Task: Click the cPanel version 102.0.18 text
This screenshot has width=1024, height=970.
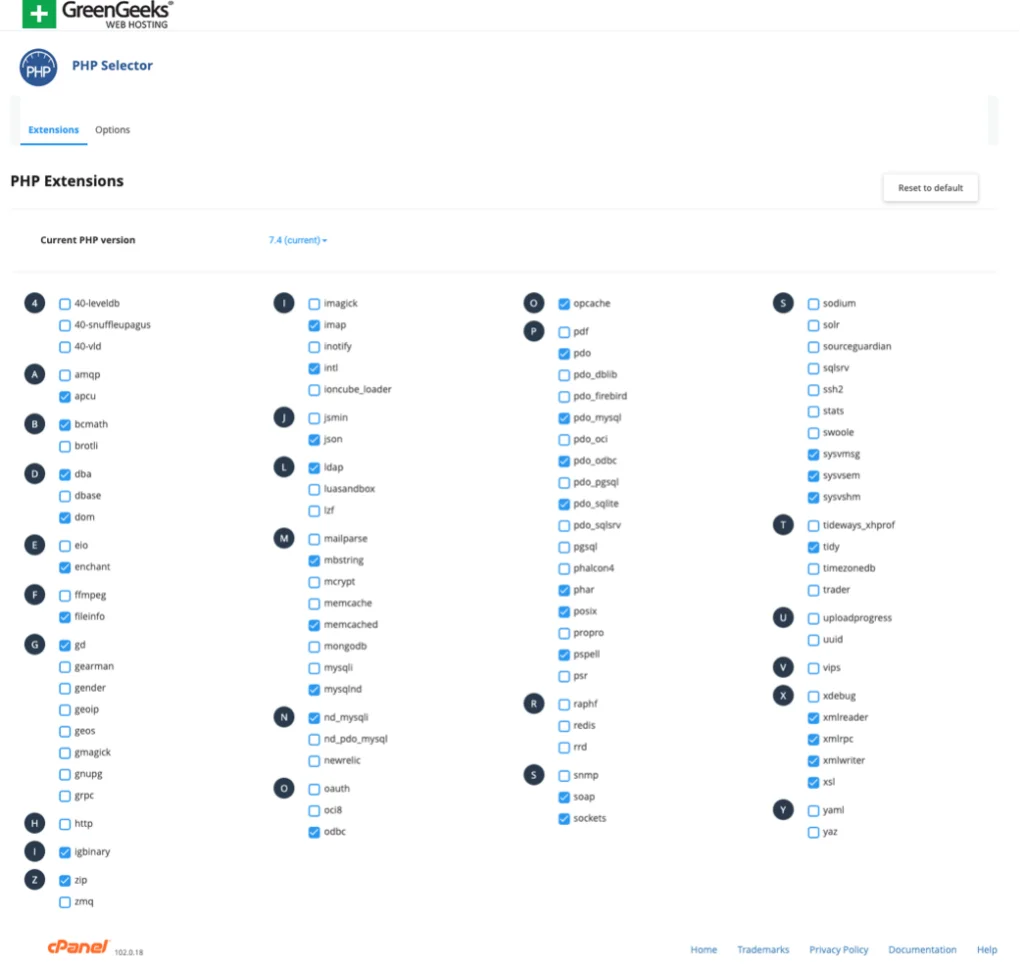Action: point(129,952)
